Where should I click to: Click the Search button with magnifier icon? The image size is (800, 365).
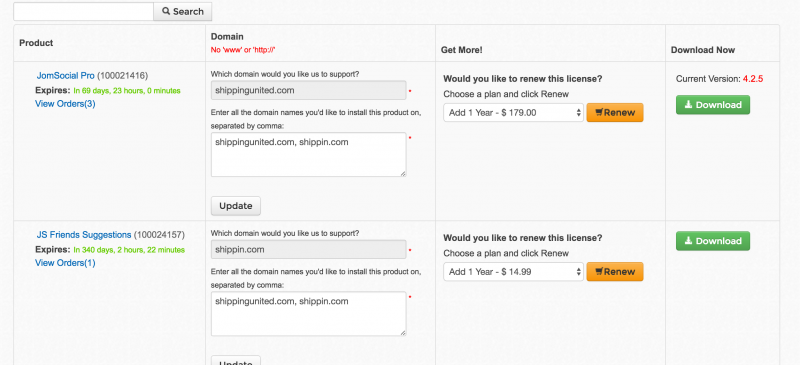point(183,11)
